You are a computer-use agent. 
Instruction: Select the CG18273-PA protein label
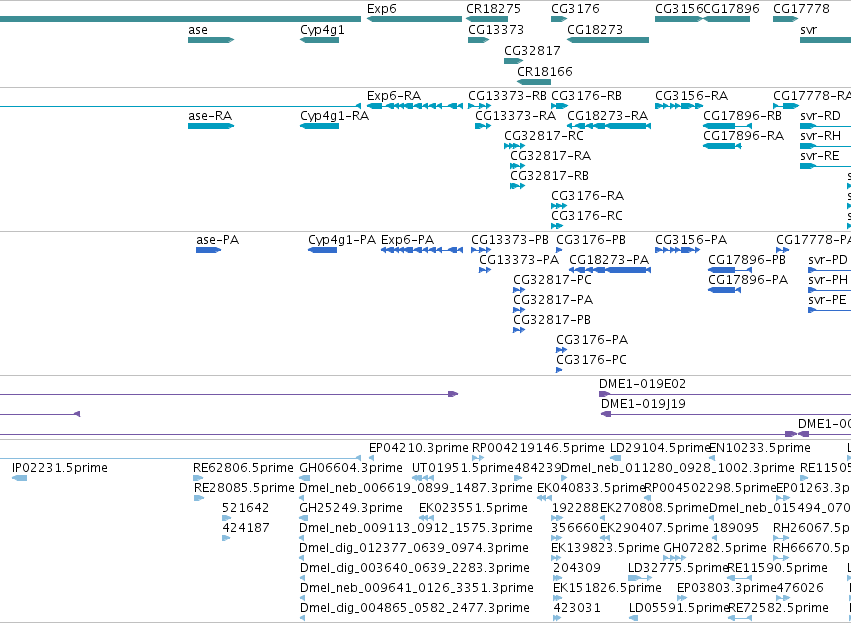[x=609, y=260]
